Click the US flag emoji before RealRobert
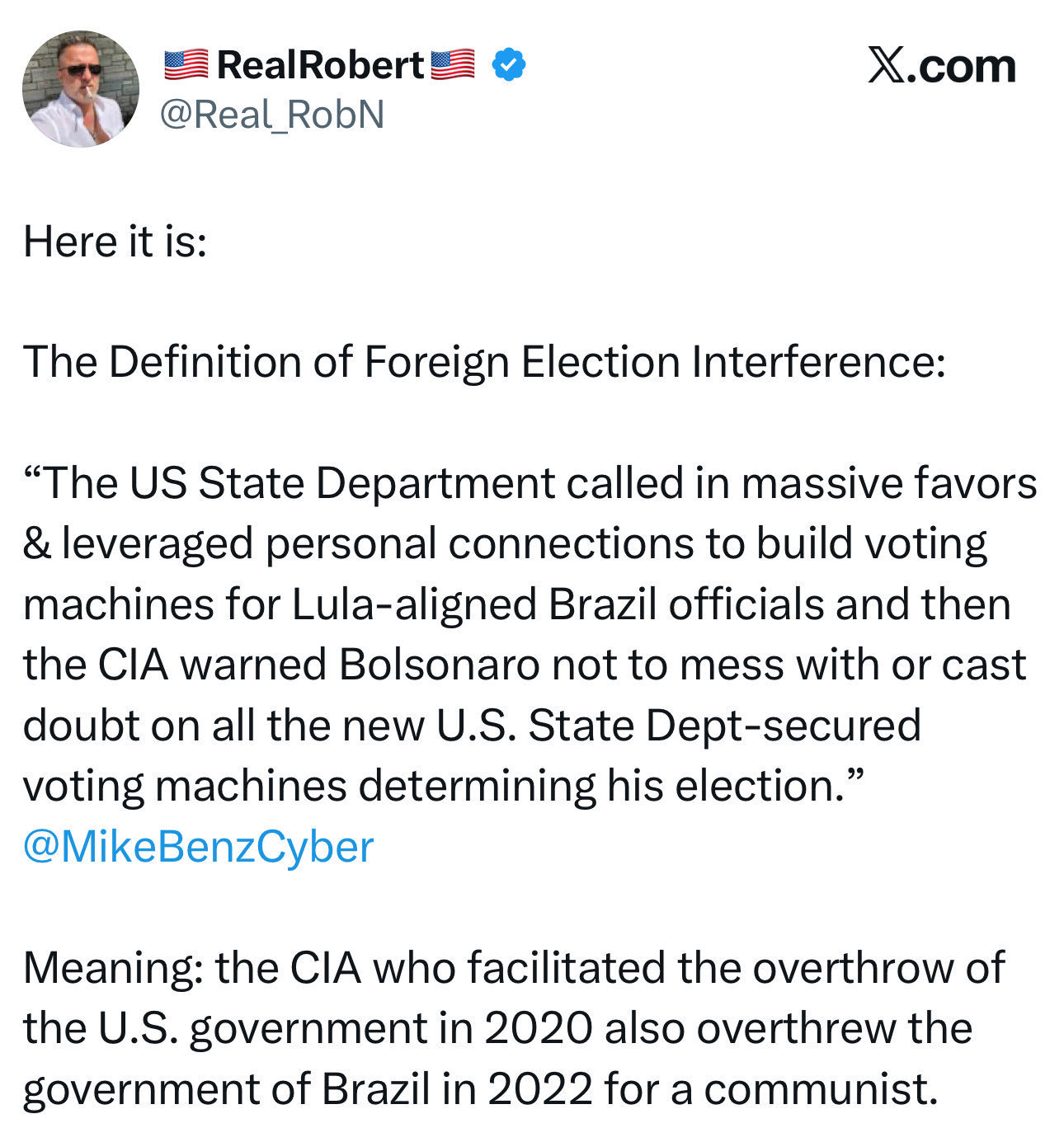The image size is (1064, 1142). coord(186,65)
